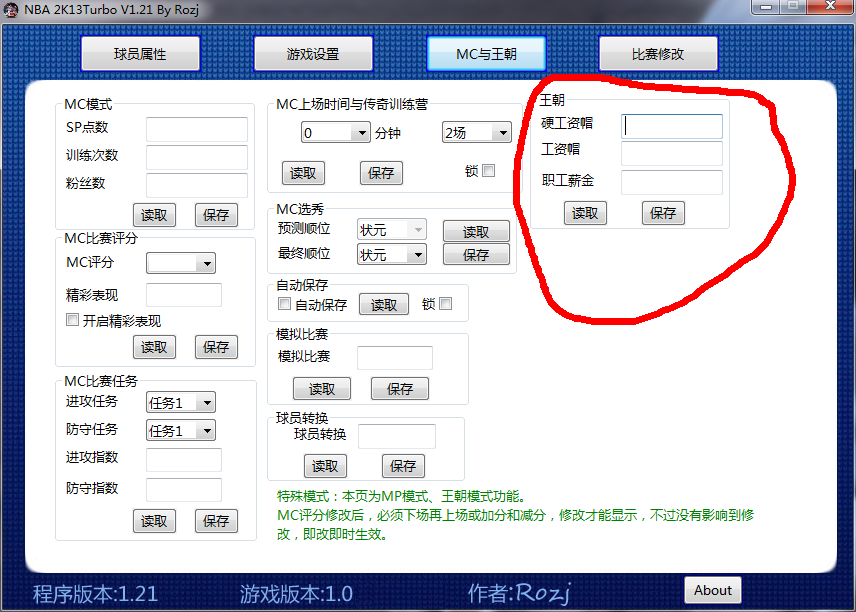Click the 精彩表现 input field
The width and height of the screenshot is (856, 612).
[183, 295]
